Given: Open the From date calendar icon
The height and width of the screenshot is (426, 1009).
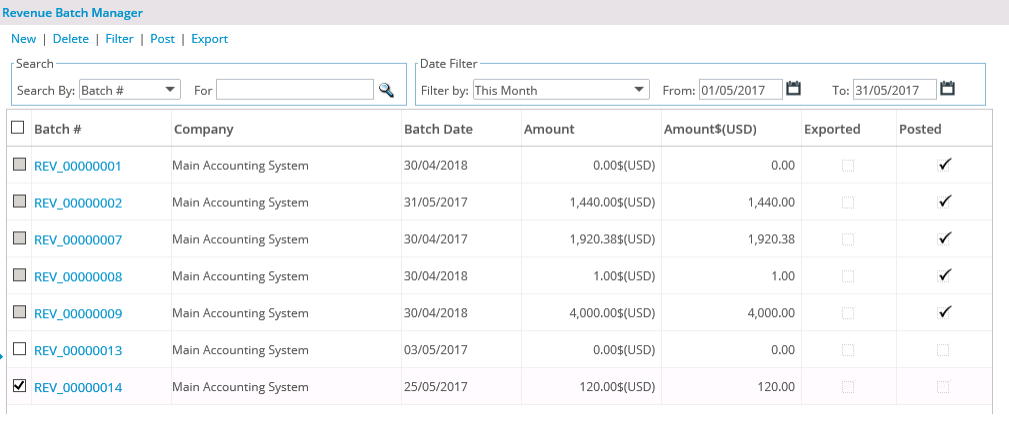Looking at the screenshot, I should (793, 88).
